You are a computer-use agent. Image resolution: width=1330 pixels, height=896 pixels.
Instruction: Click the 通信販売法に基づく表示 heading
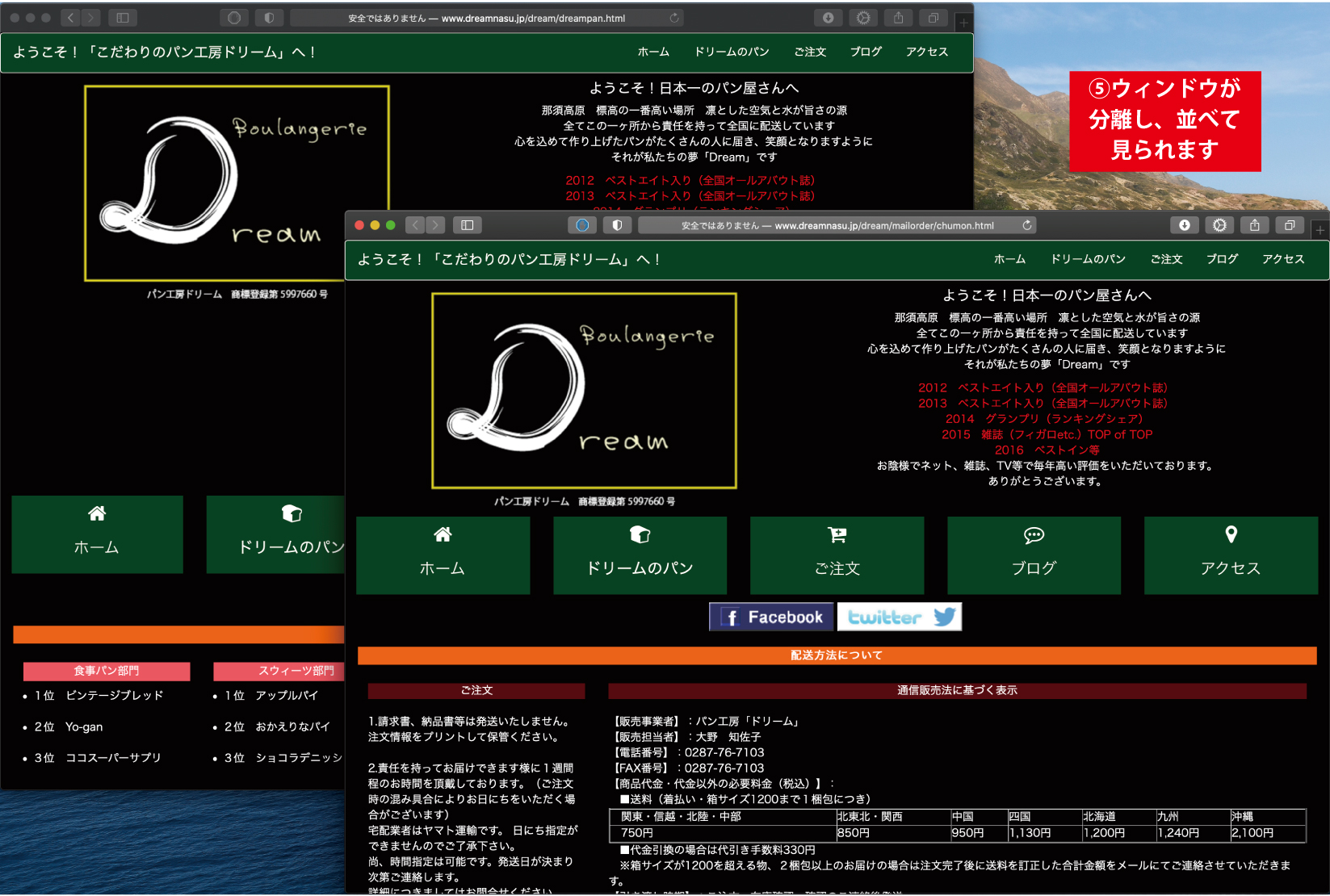(957, 690)
